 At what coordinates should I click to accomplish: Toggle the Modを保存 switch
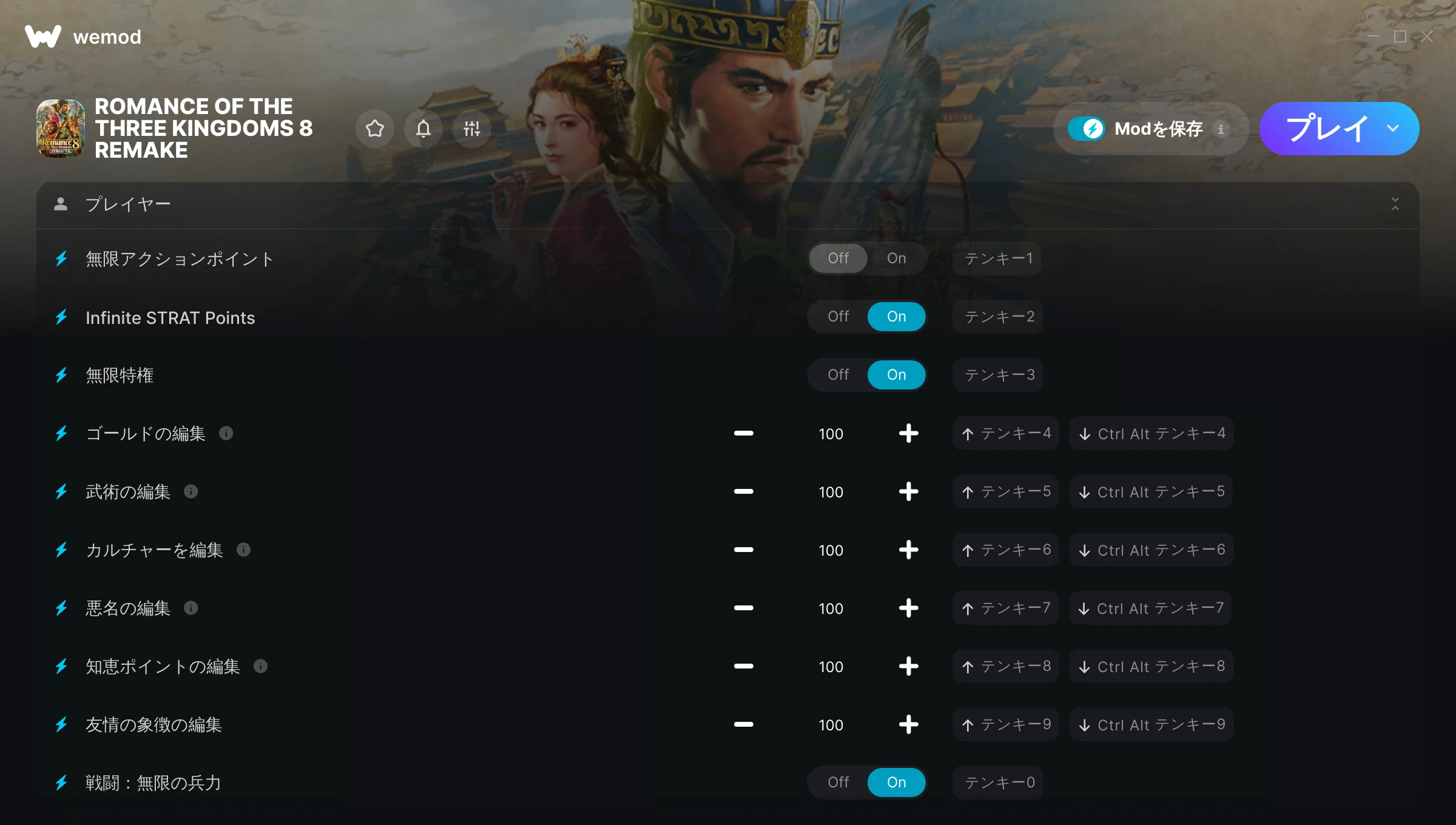coord(1087,129)
